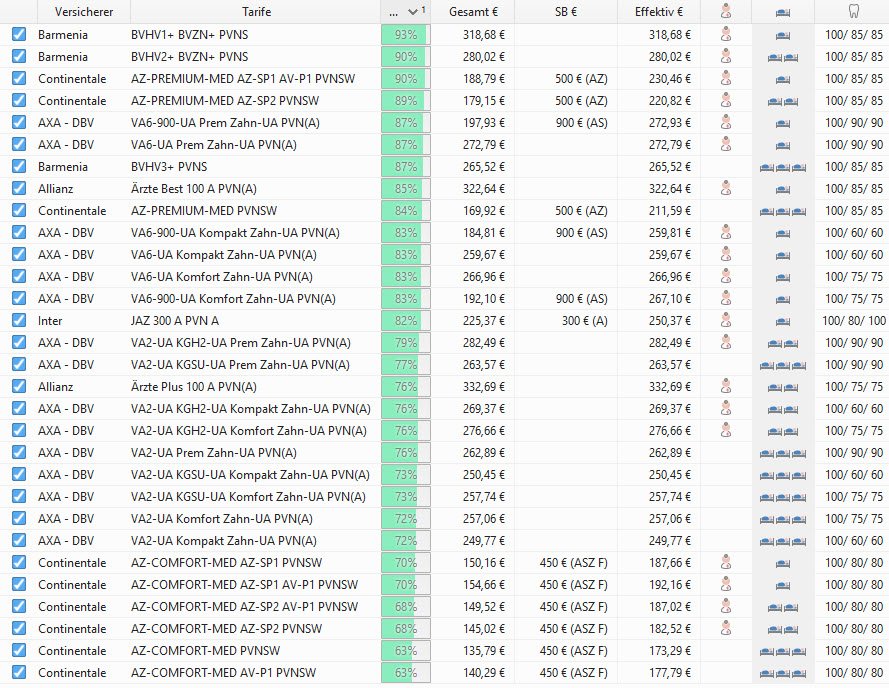Click bed icon in VA6-UA Komfort Zahn-UA row
The width and height of the screenshot is (889, 688).
click(783, 277)
